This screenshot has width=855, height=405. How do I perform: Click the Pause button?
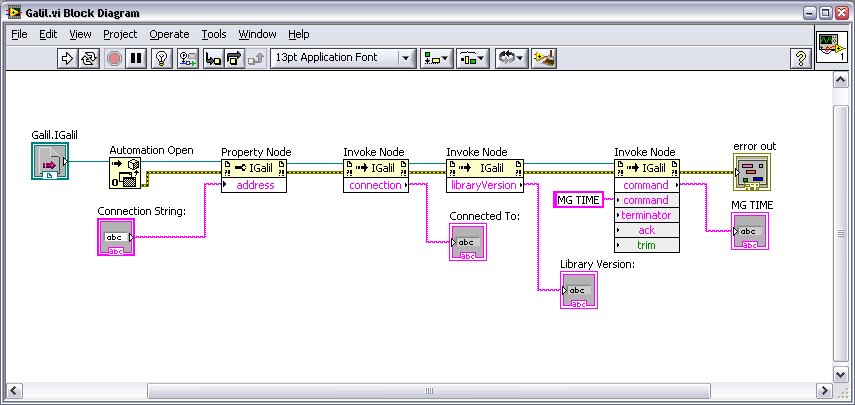click(136, 58)
